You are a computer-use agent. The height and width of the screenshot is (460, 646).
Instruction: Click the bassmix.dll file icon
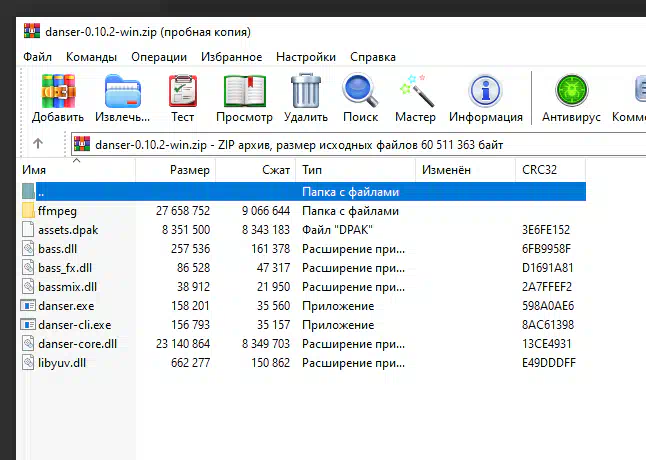28,286
